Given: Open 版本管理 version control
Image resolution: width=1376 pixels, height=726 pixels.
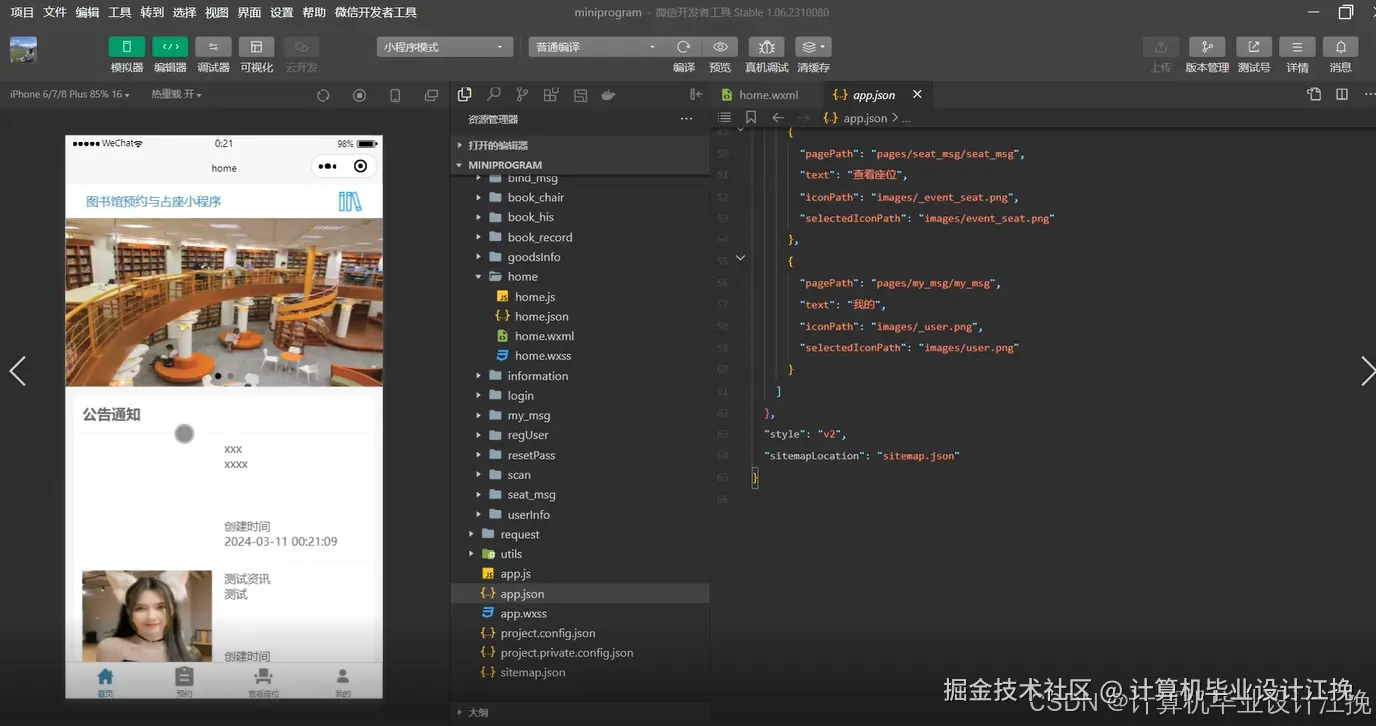Looking at the screenshot, I should point(1207,47).
